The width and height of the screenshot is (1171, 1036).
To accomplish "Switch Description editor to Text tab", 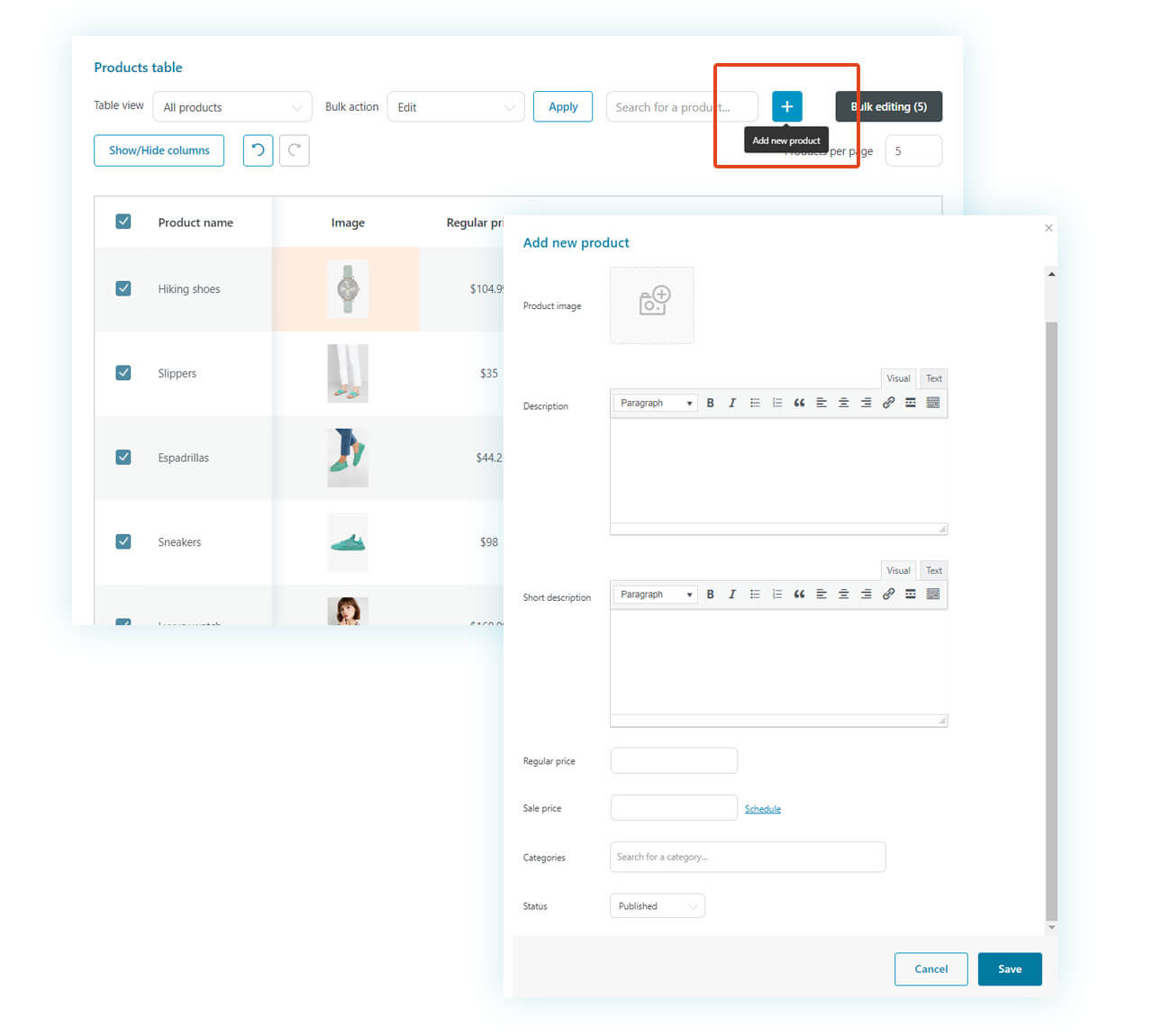I will 934,378.
